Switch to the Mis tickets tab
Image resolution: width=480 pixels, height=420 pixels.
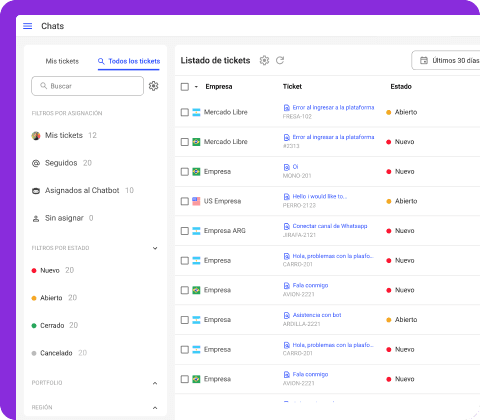pos(62,61)
